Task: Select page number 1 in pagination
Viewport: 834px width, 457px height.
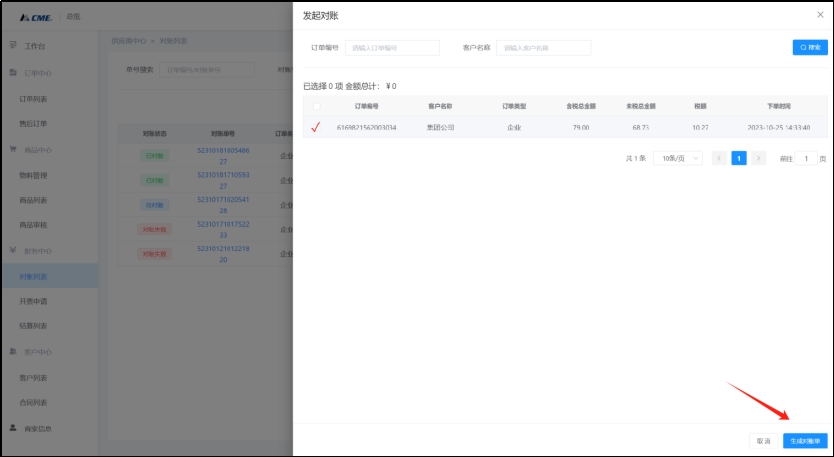Action: pos(739,158)
